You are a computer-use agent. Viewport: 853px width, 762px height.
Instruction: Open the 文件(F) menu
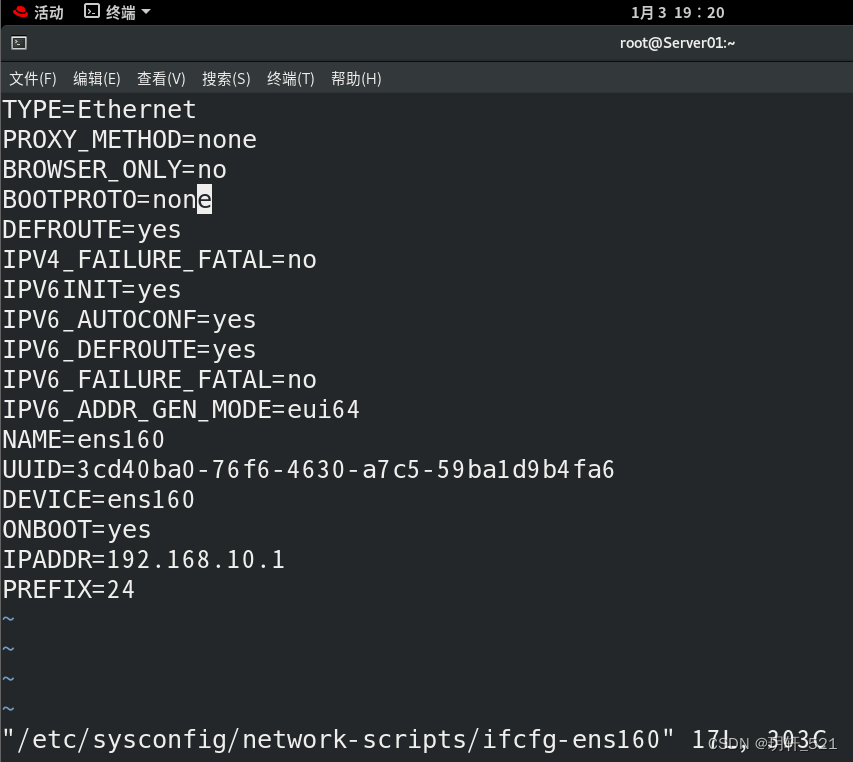point(33,79)
